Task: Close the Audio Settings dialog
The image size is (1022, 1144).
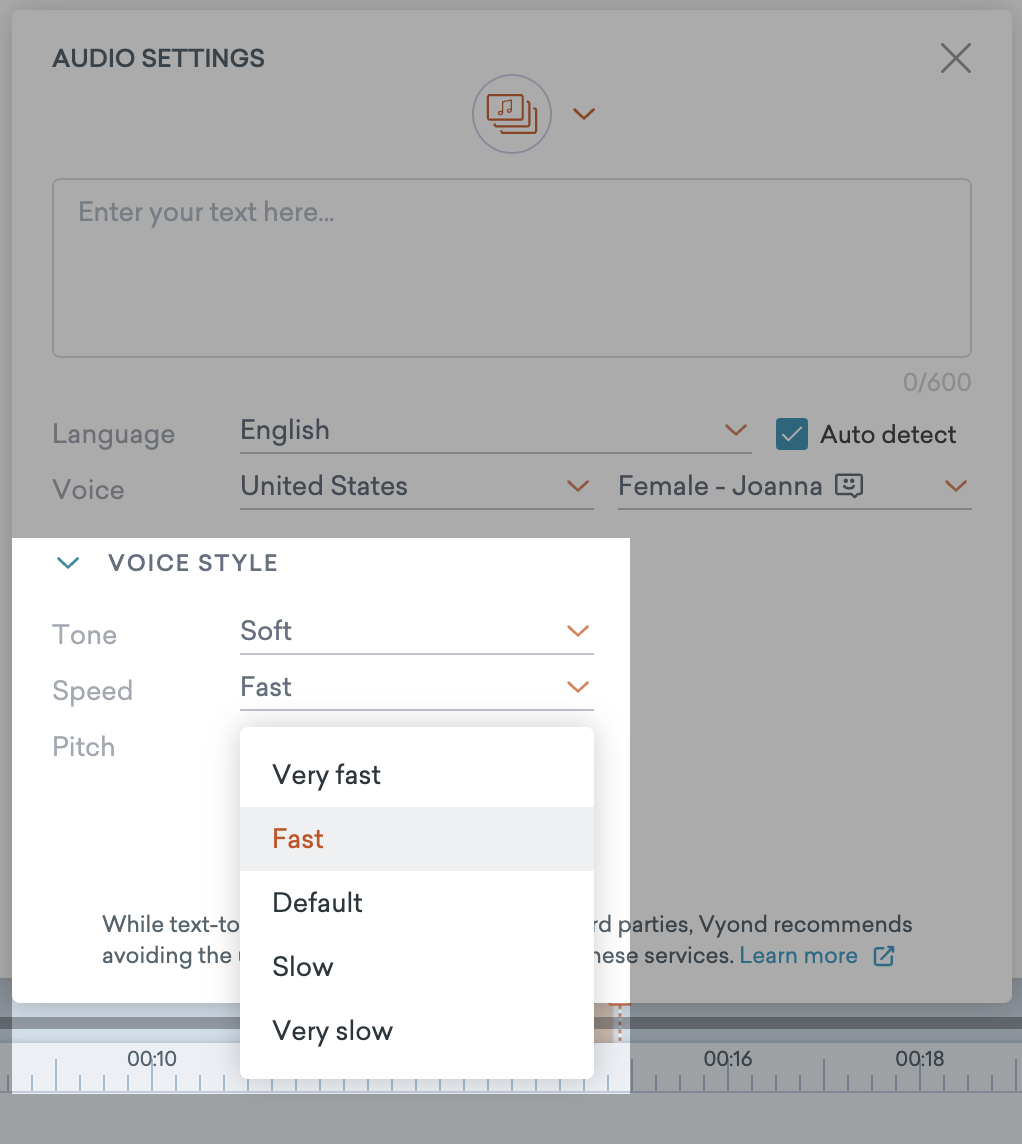Action: point(956,58)
